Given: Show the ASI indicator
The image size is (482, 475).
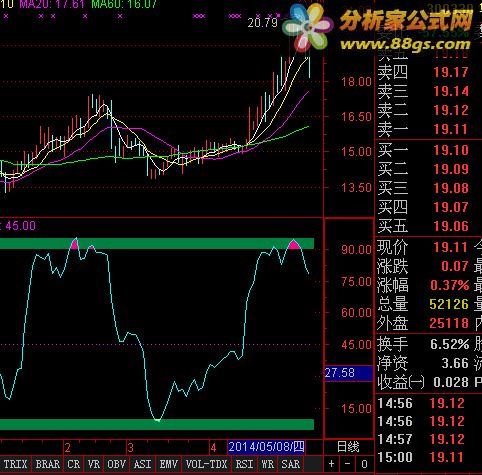Looking at the screenshot, I should click(142, 464).
